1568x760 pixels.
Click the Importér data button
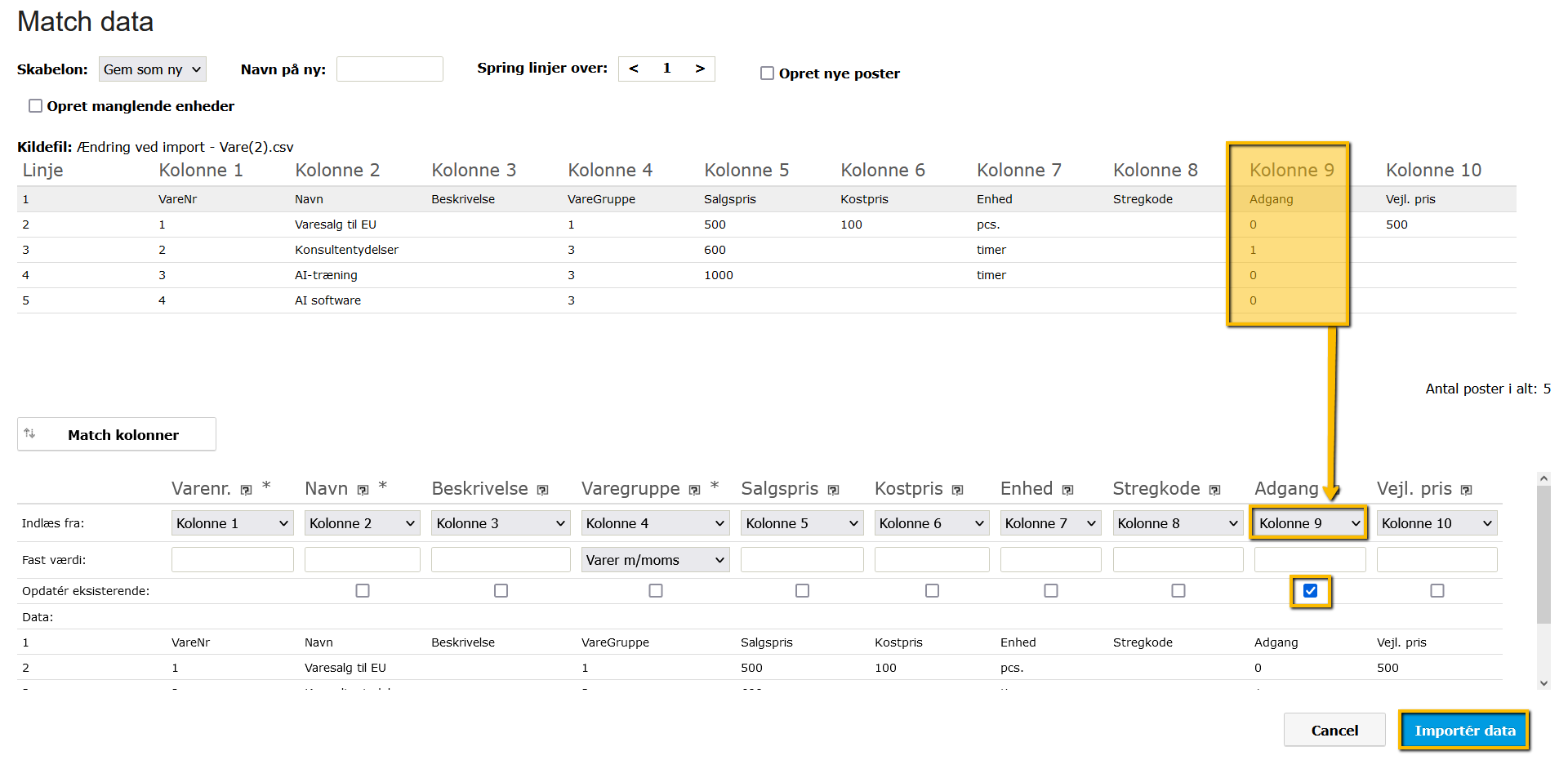(x=1464, y=731)
